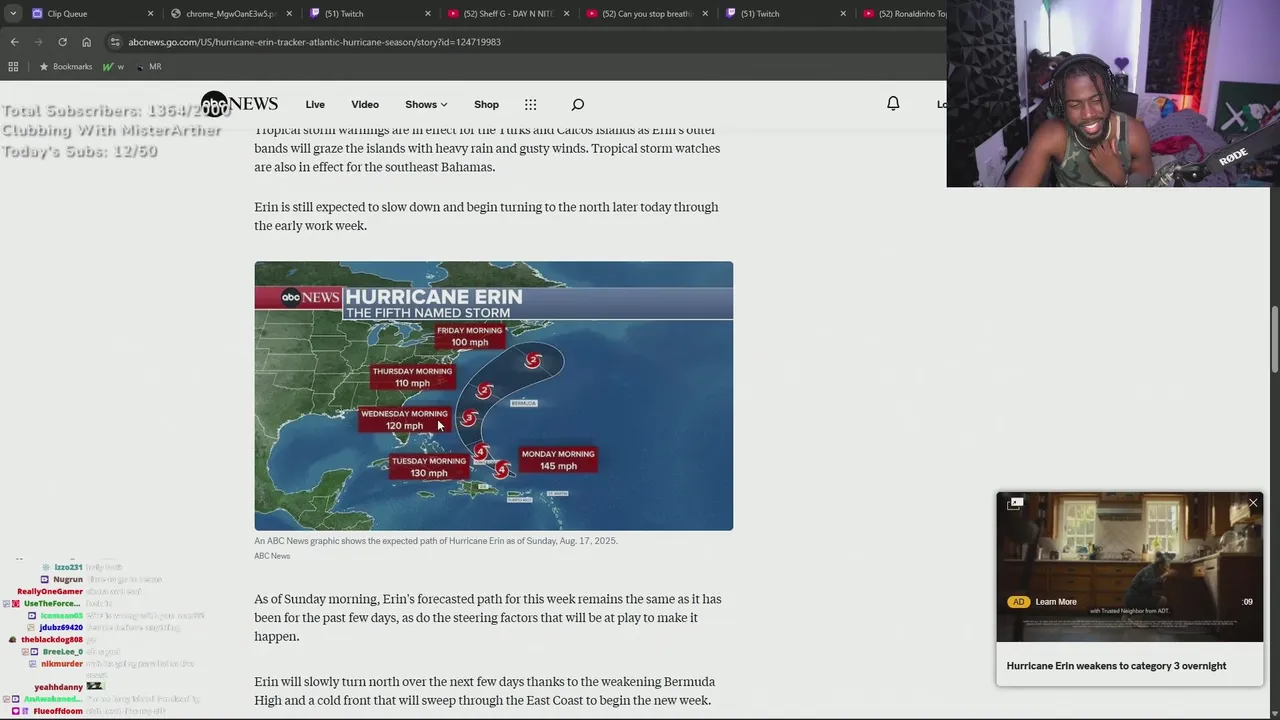The image size is (1280, 720).
Task: Click the 'FRIDAY MORNING 100 mph' label
Action: [469, 336]
